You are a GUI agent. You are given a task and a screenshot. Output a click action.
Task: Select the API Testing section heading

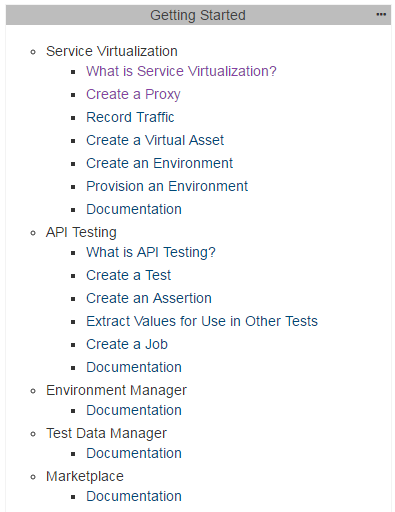[x=81, y=232]
